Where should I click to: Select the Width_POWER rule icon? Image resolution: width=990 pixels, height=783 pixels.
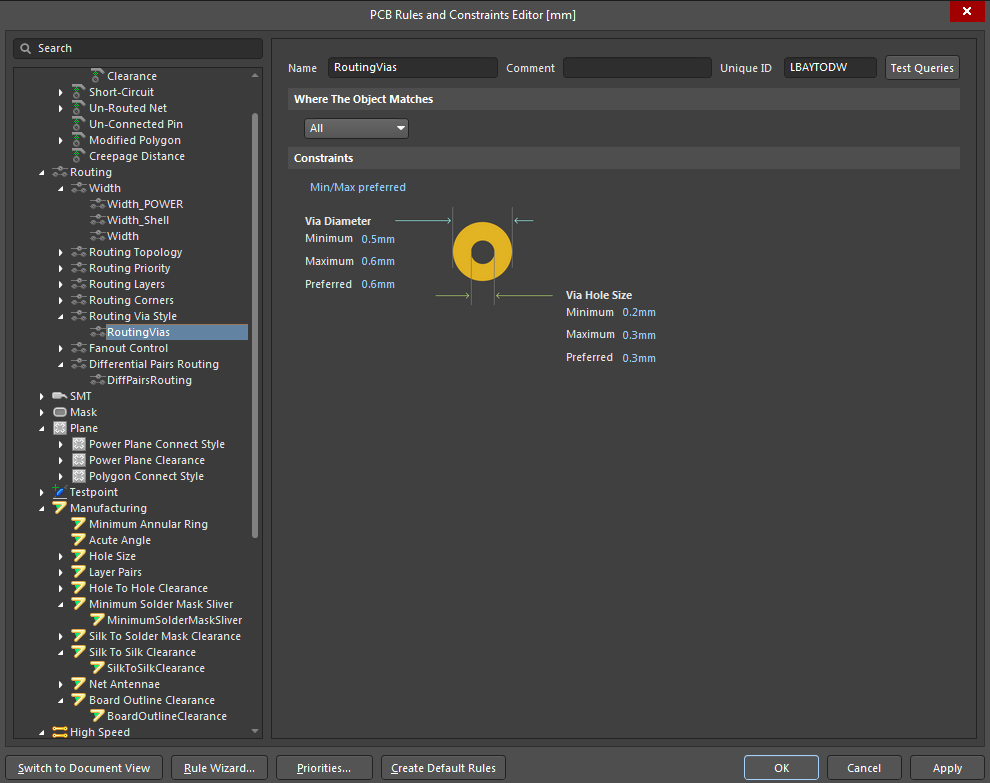point(97,204)
